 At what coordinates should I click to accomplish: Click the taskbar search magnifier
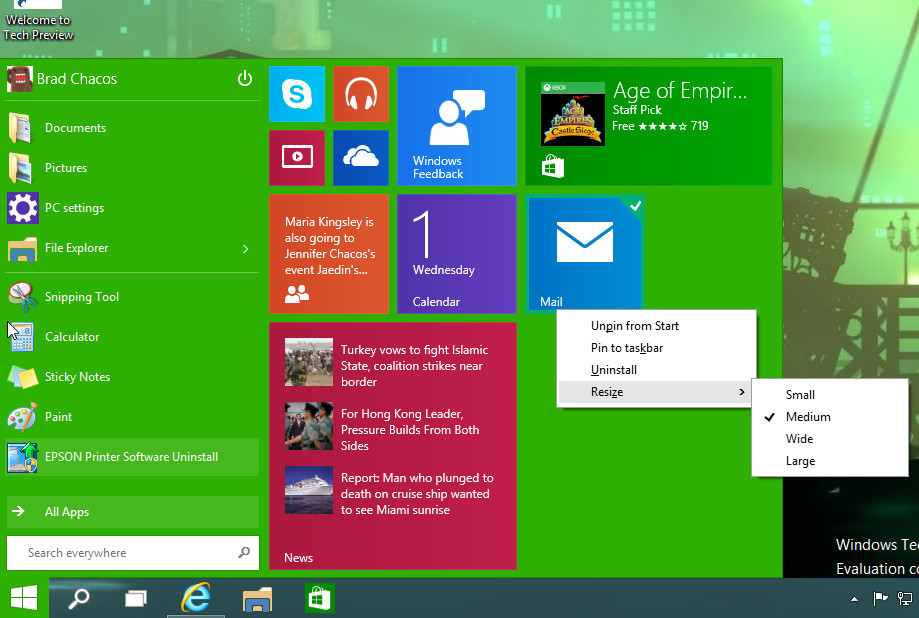tap(78, 598)
